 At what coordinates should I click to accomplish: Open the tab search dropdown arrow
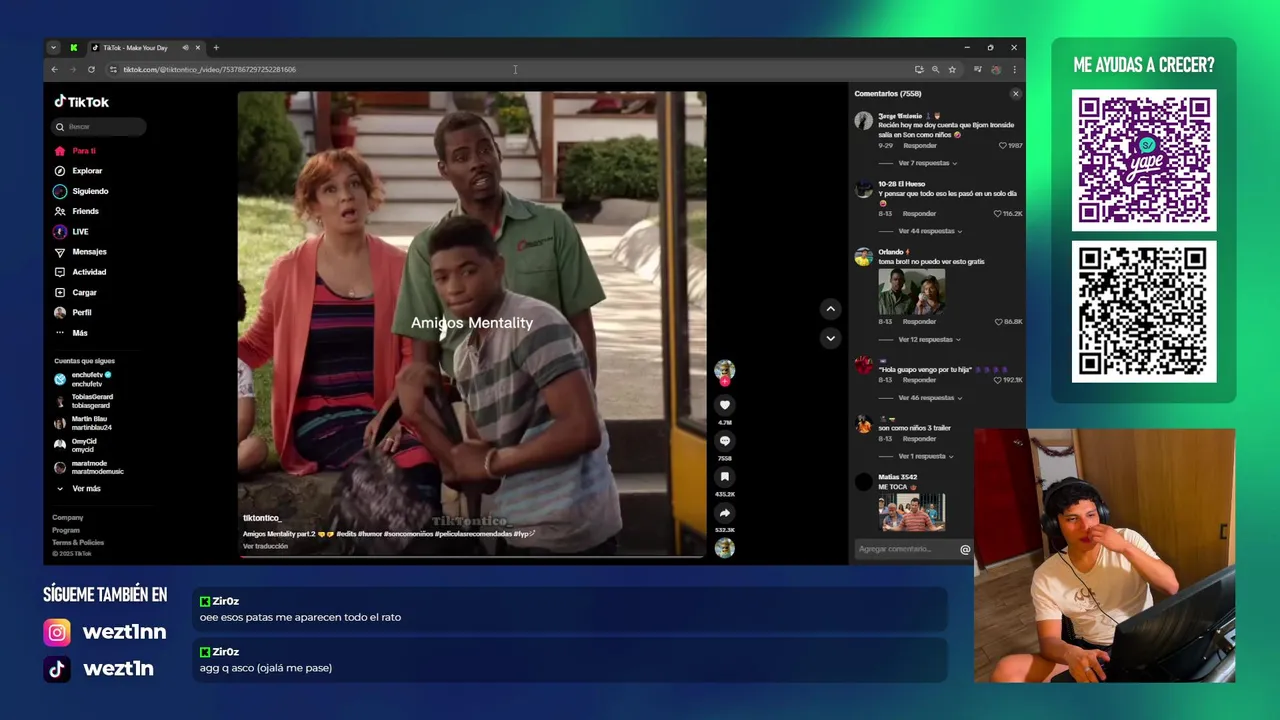(53, 48)
